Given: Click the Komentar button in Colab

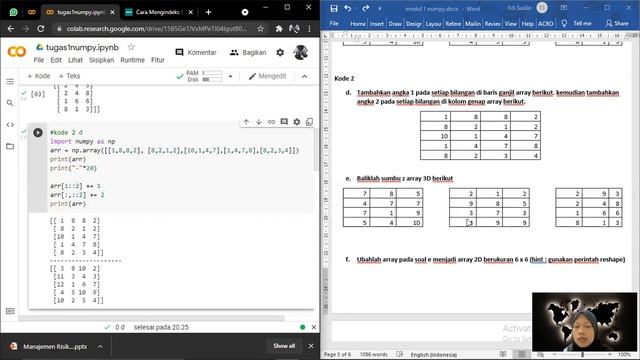Looking at the screenshot, I should (x=196, y=52).
